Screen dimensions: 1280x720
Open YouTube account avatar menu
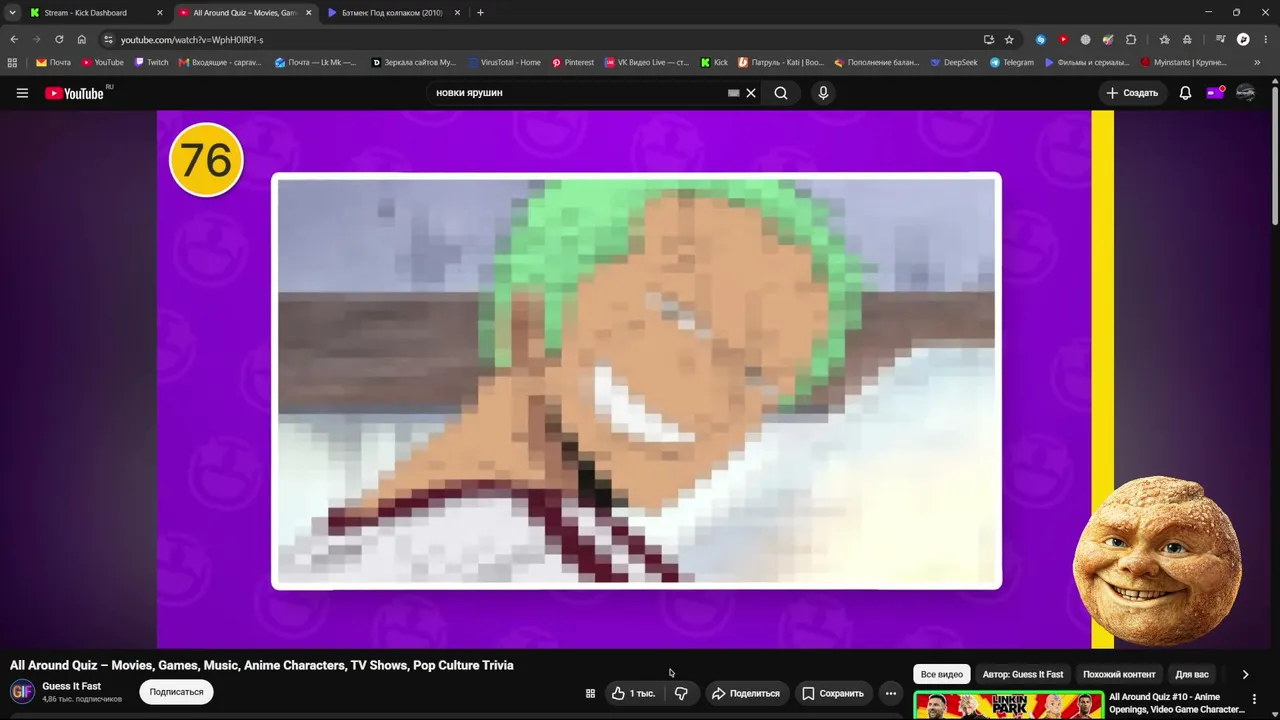tap(1245, 93)
